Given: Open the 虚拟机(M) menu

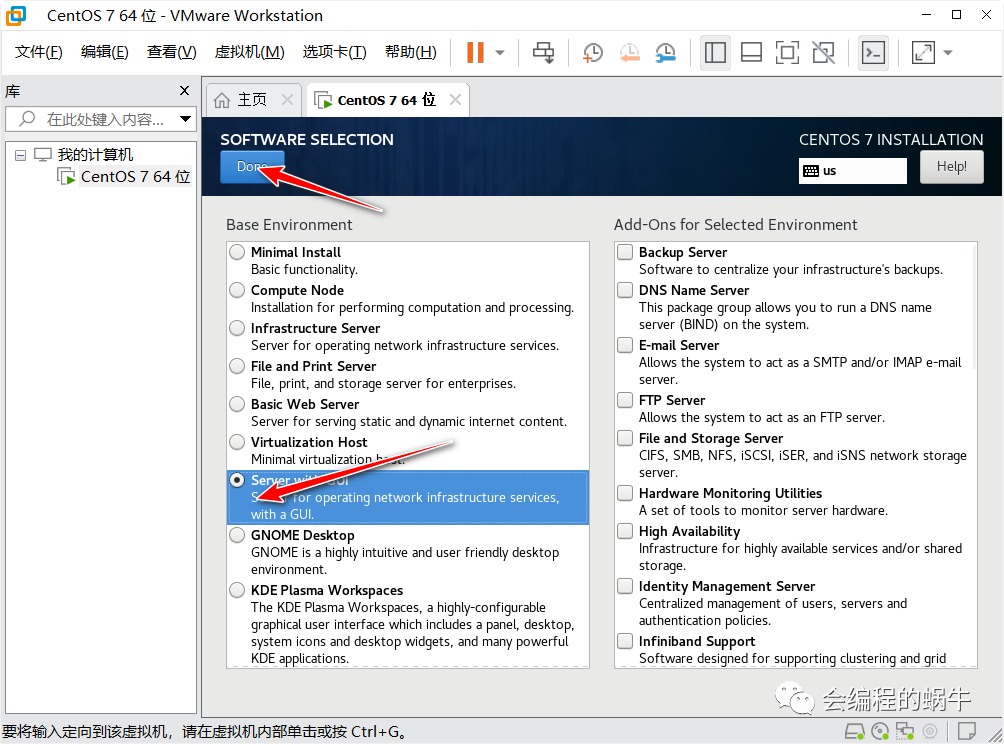Looking at the screenshot, I should (249, 52).
